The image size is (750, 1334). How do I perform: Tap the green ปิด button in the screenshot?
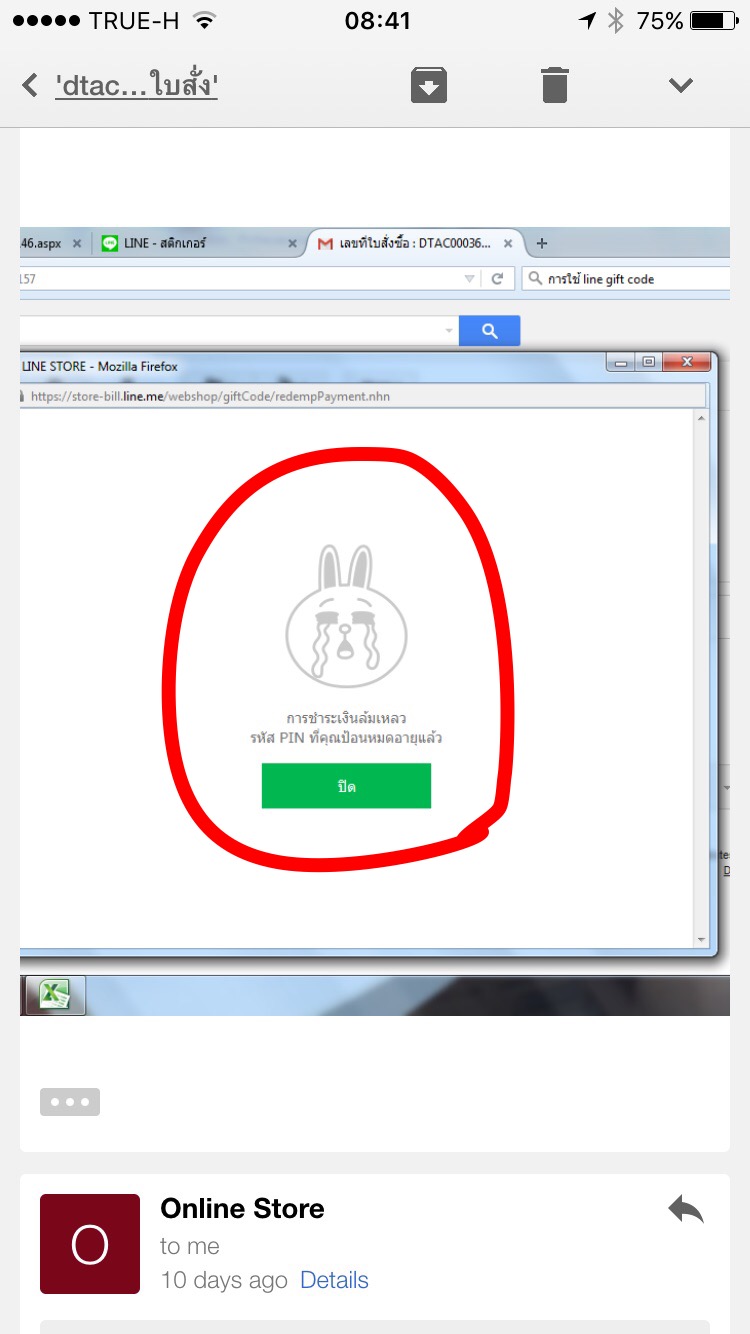click(x=346, y=786)
